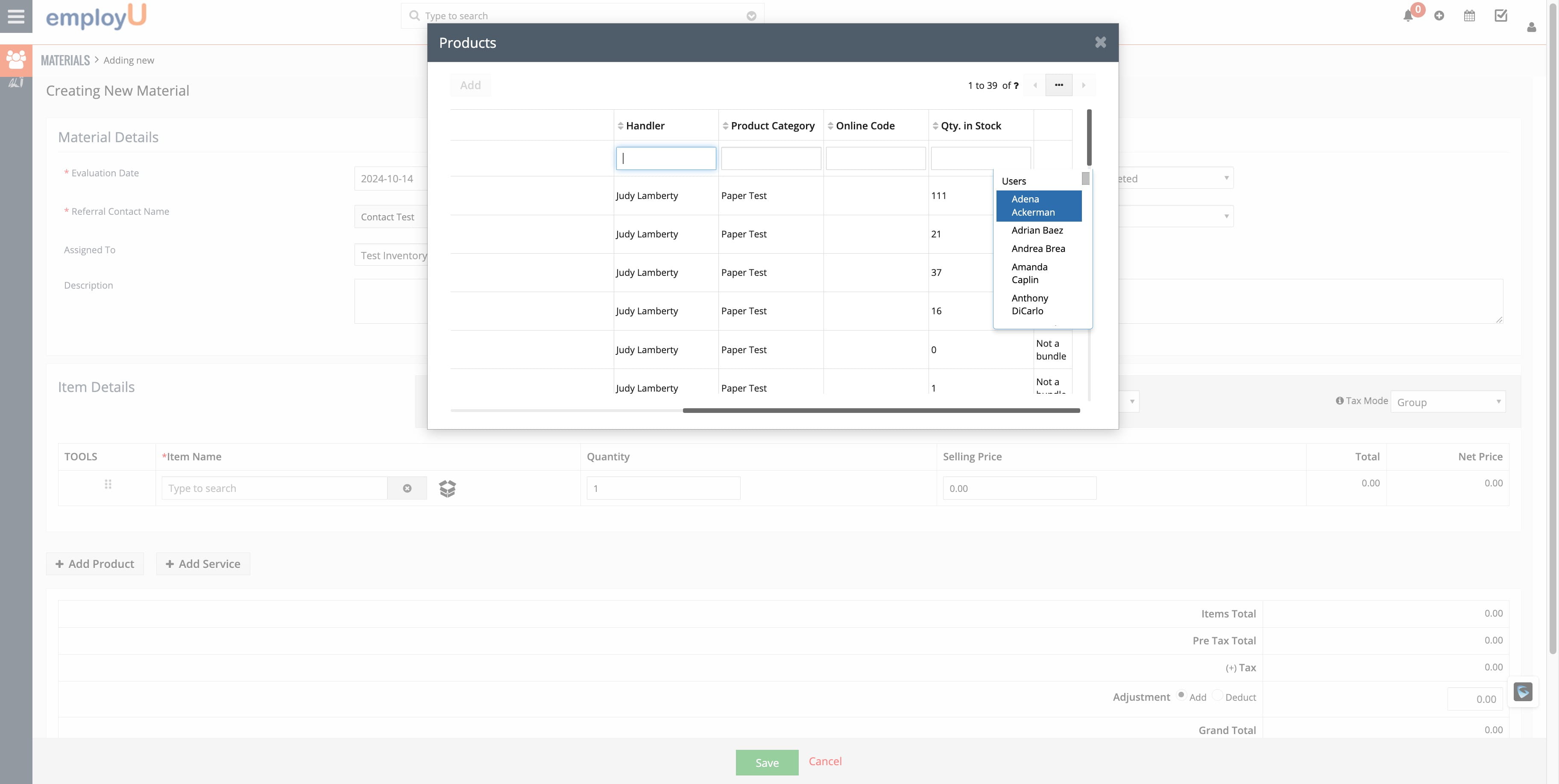Select Adrian Baez from Users list

1037,231
